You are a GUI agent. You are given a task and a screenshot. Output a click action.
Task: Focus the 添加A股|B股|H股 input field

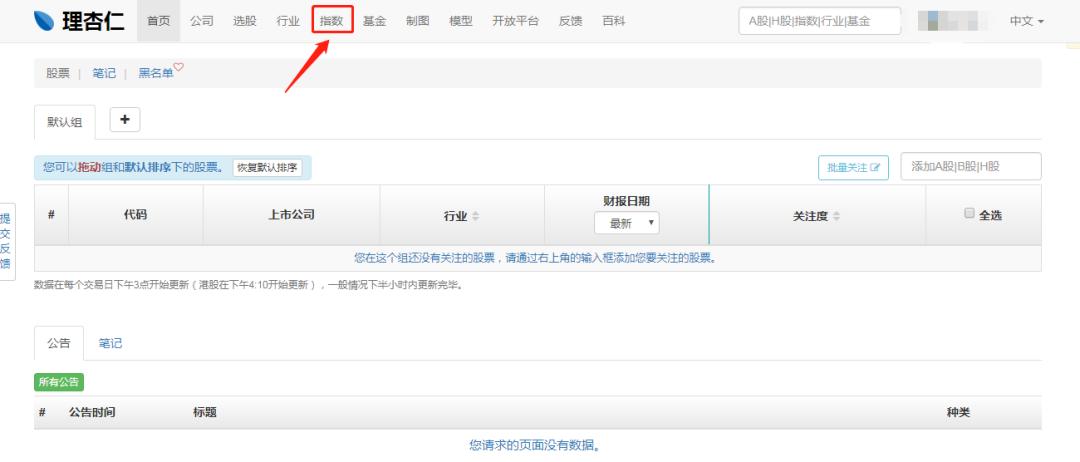971,167
